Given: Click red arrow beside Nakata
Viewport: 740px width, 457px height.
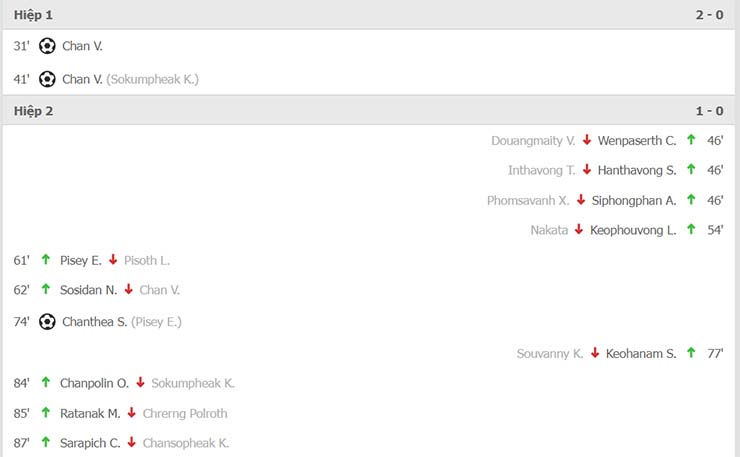Looking at the screenshot, I should point(579,229).
